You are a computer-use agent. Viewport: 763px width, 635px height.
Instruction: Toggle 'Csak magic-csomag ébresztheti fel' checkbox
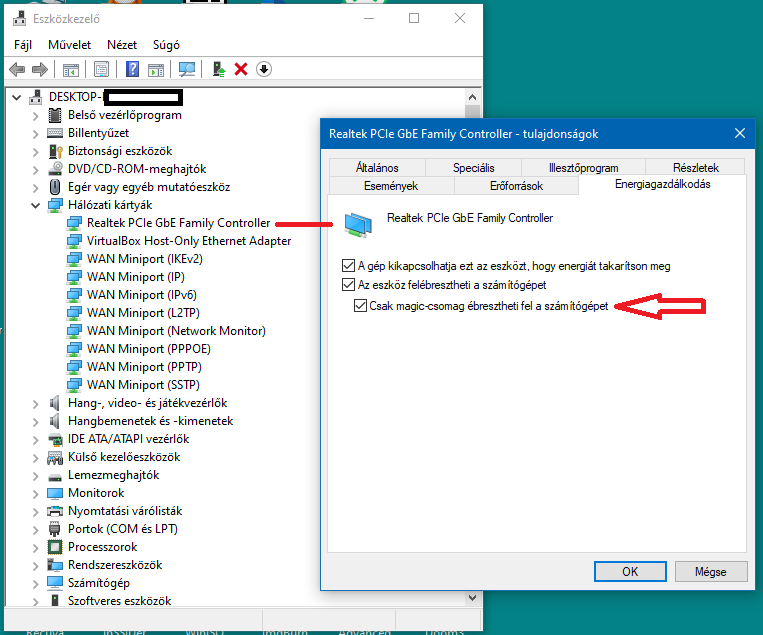pyautogui.click(x=360, y=306)
